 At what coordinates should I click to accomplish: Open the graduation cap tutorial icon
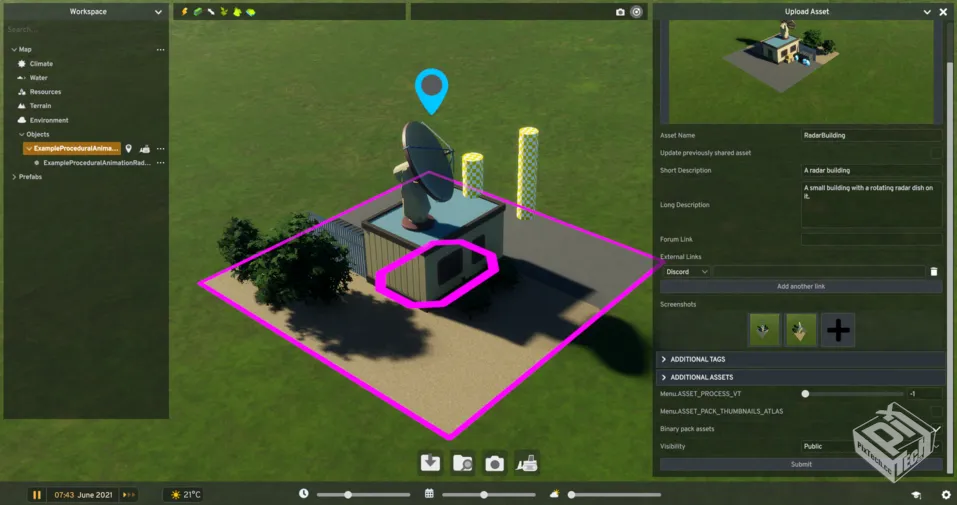pyautogui.click(x=916, y=495)
